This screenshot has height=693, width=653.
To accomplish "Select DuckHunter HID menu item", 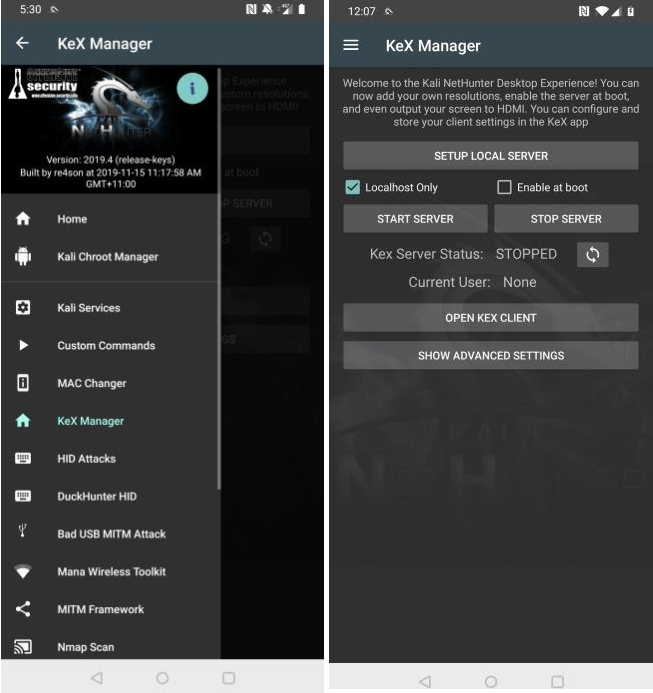I will click(111, 496).
